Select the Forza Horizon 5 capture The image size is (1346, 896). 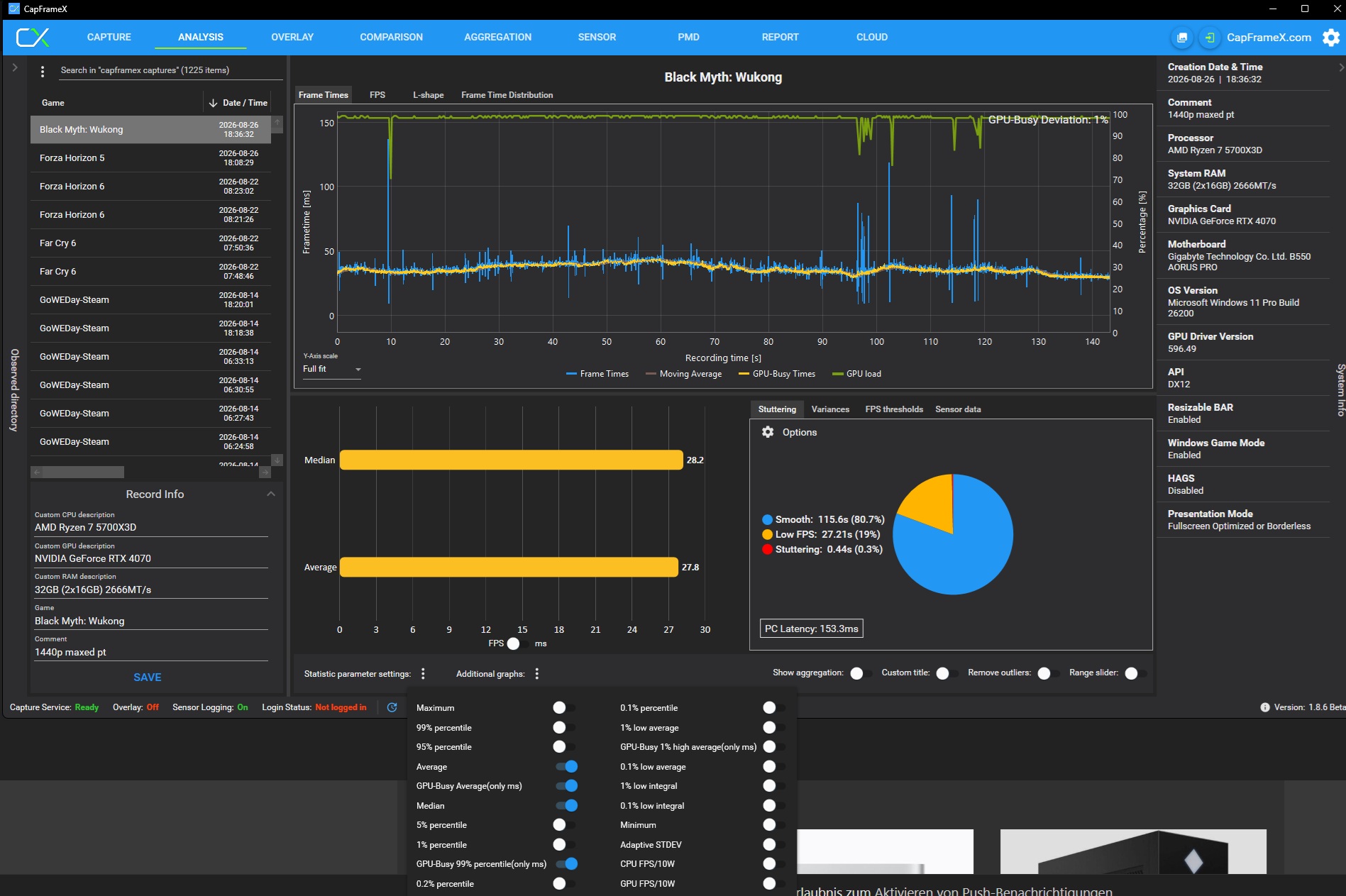(150, 157)
